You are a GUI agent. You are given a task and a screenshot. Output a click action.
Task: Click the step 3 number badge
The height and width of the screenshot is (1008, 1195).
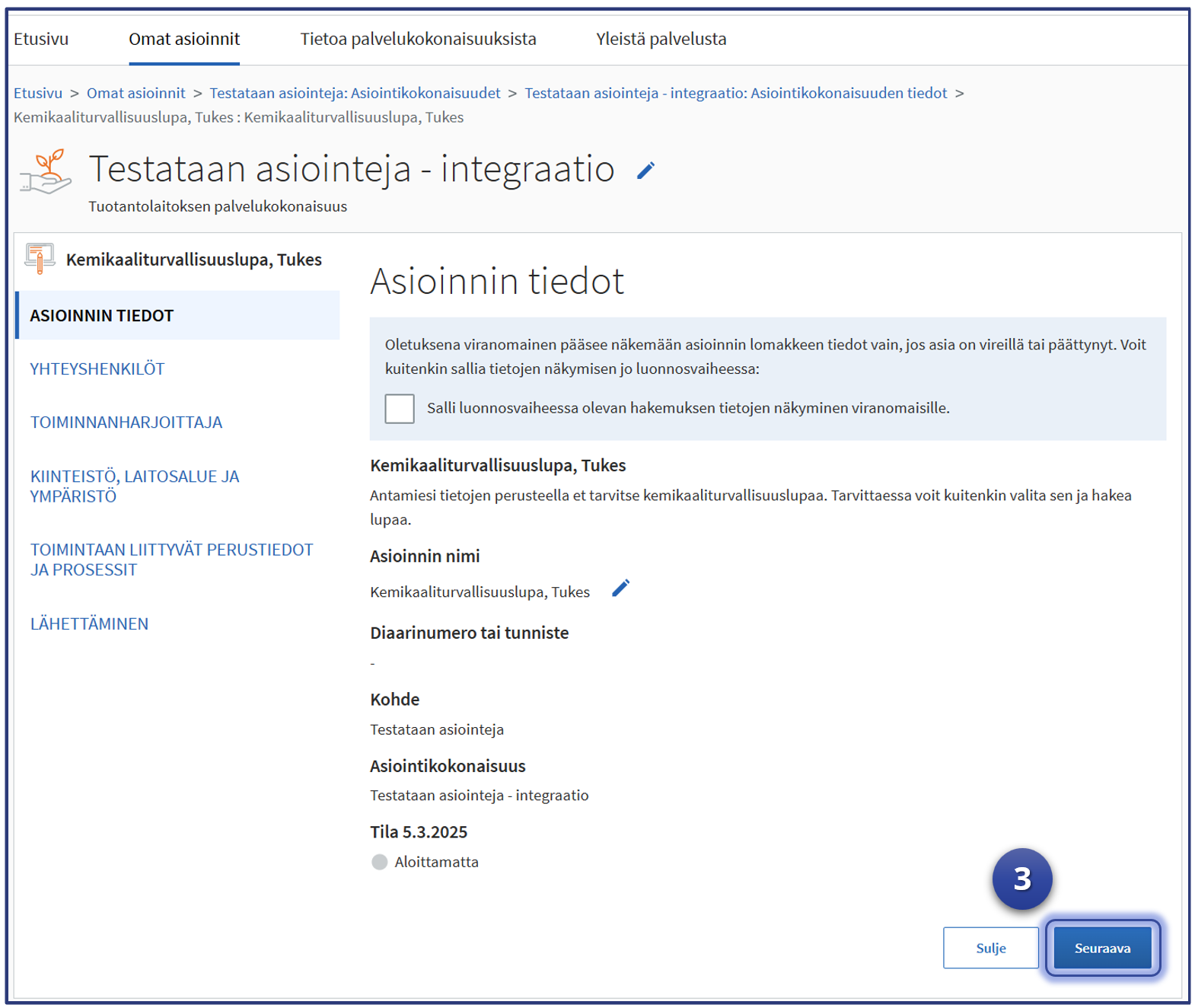1021,879
